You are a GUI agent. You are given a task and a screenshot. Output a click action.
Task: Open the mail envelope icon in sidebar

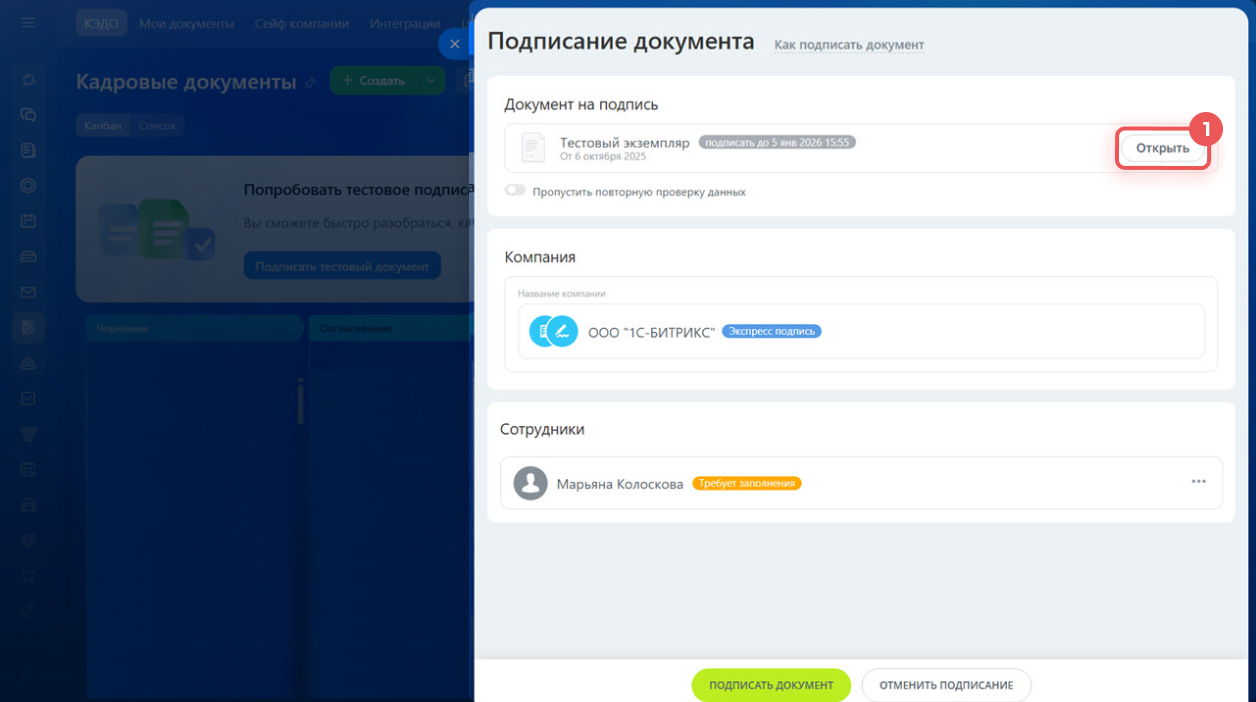click(29, 292)
